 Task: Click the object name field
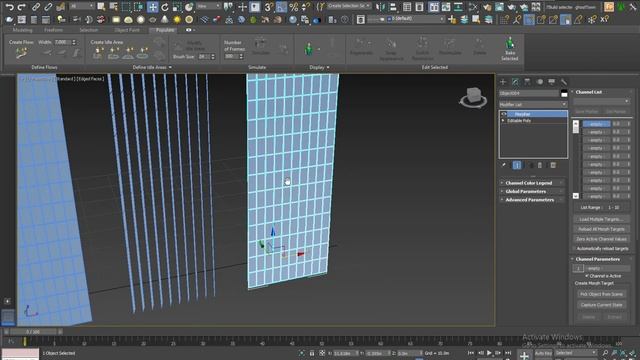[529, 93]
